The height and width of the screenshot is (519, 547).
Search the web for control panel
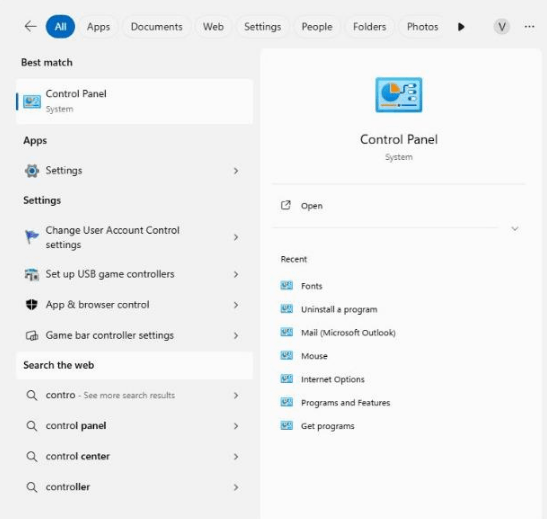click(x=134, y=426)
